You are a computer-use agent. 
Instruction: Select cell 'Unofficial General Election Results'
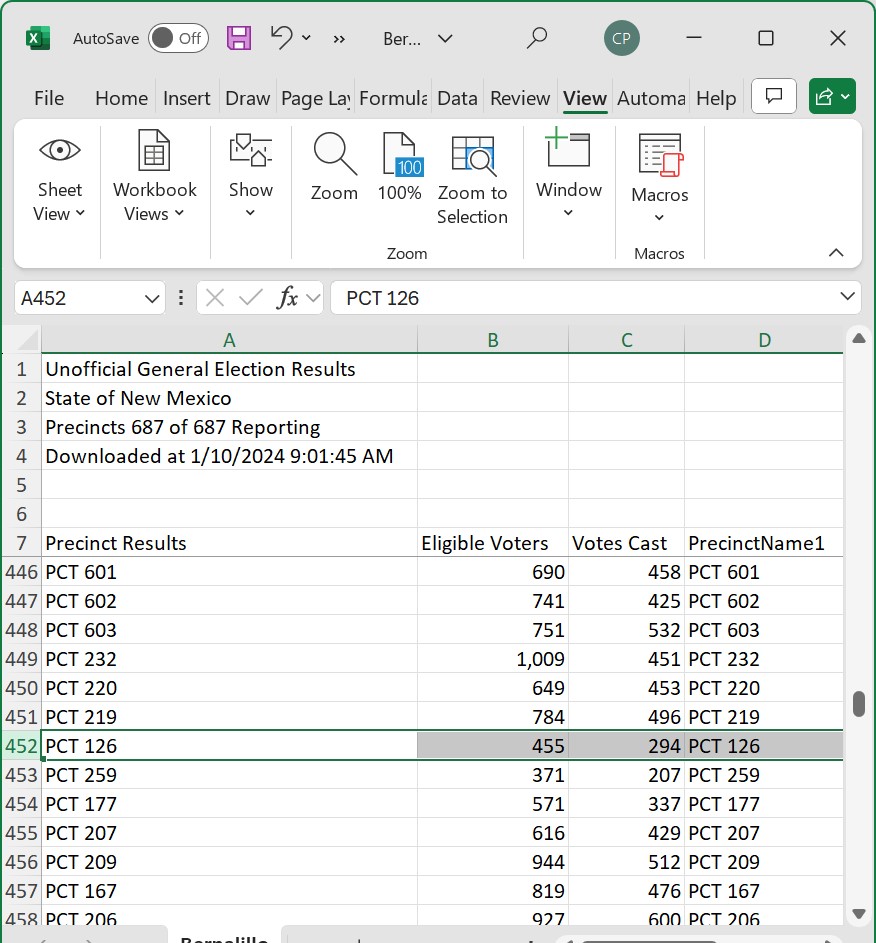click(229, 369)
